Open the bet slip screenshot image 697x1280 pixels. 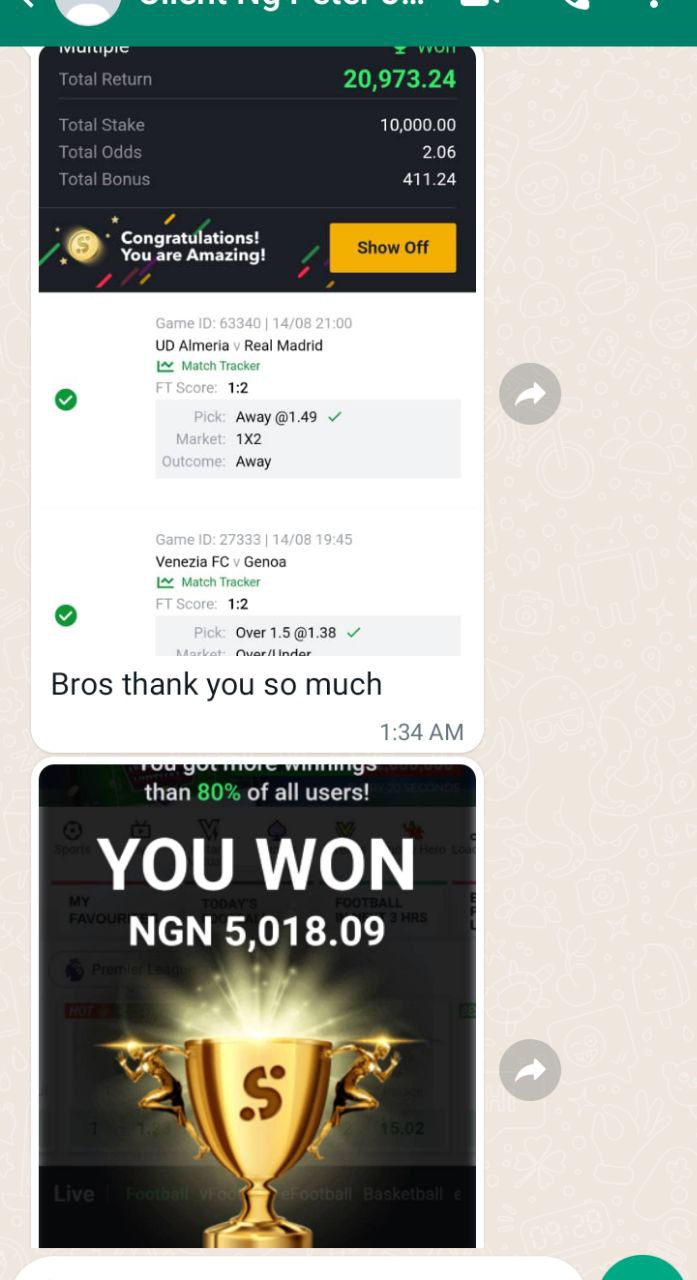257,351
